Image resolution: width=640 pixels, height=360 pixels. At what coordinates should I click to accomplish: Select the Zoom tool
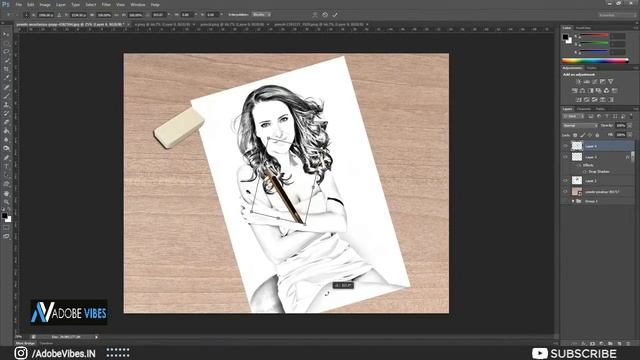[x=6, y=202]
